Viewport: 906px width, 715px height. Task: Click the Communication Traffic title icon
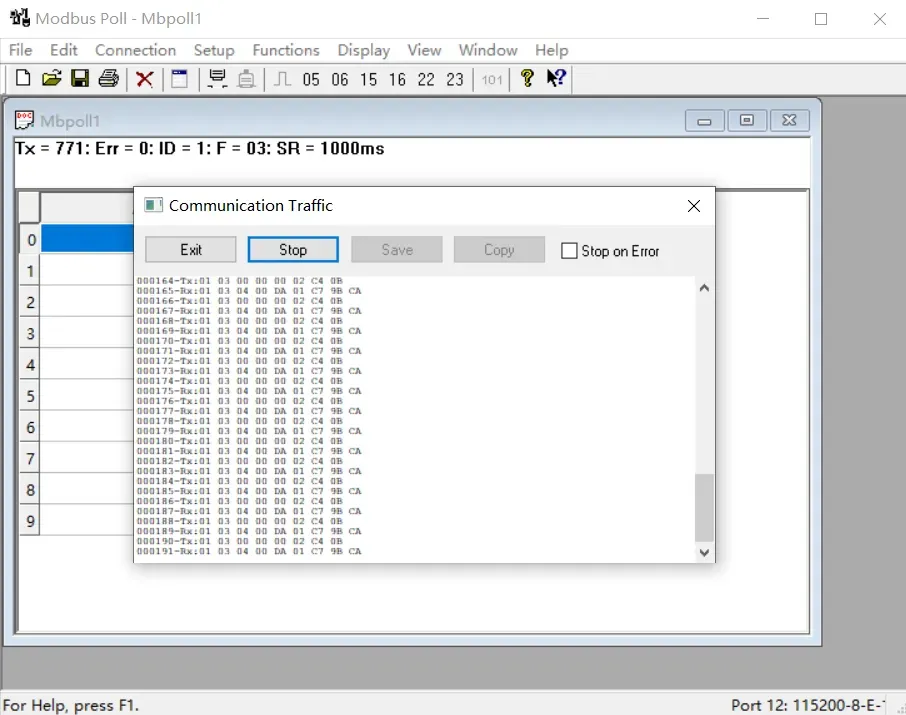click(153, 205)
